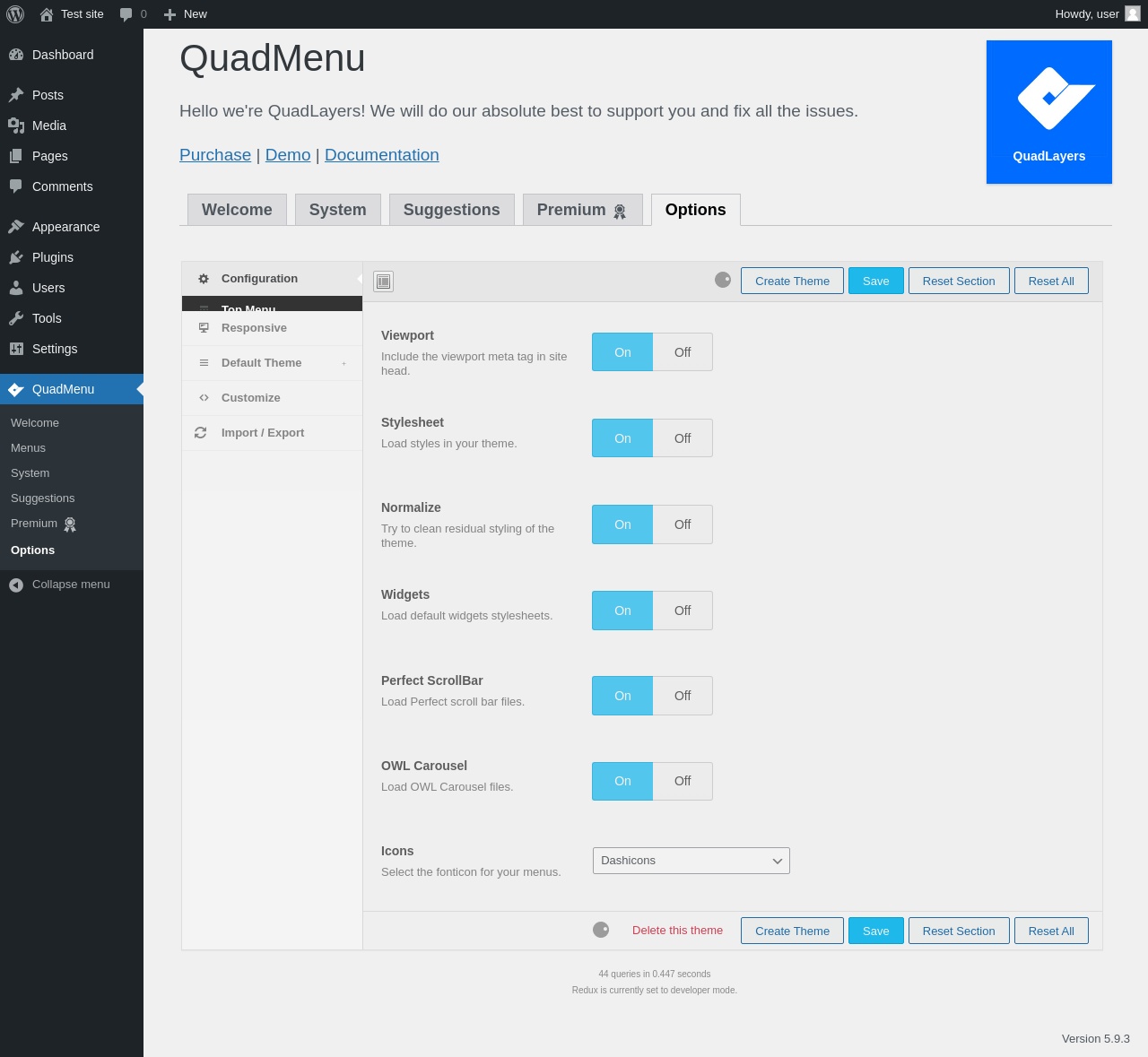The height and width of the screenshot is (1057, 1148).
Task: Switch Stylesheet to On
Action: click(622, 438)
